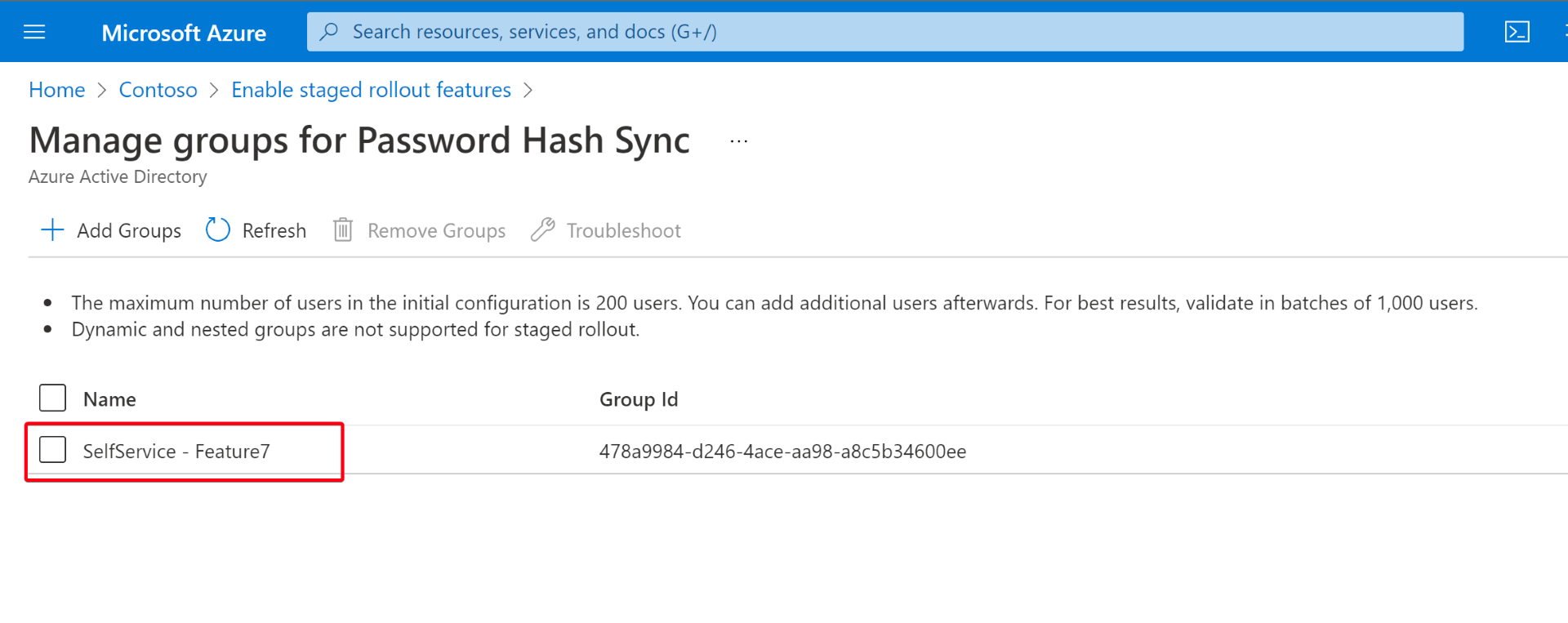
Task: Open the more options ellipsis beside title
Action: (739, 141)
